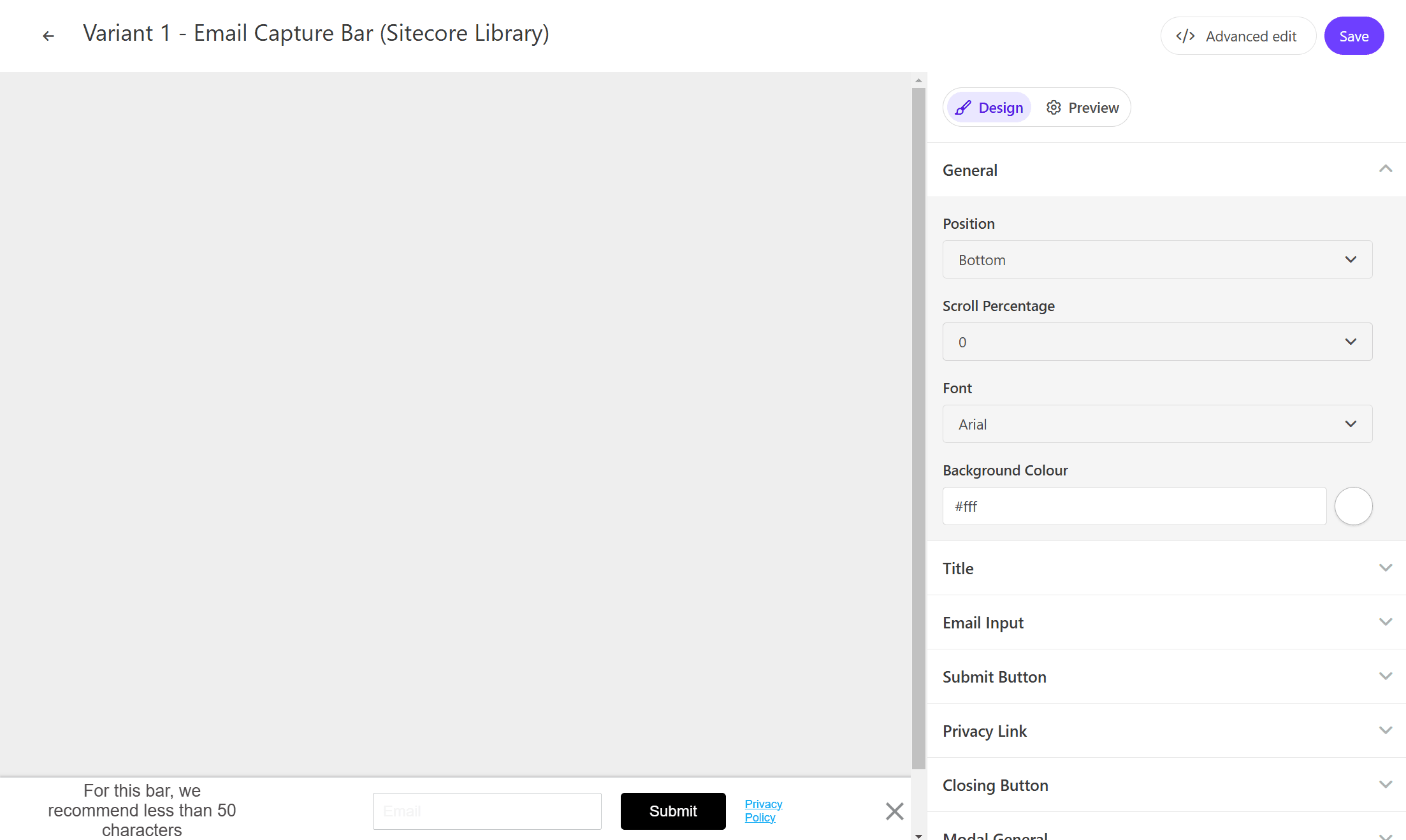1406x840 pixels.
Task: Open the Position dropdown
Action: (1157, 259)
